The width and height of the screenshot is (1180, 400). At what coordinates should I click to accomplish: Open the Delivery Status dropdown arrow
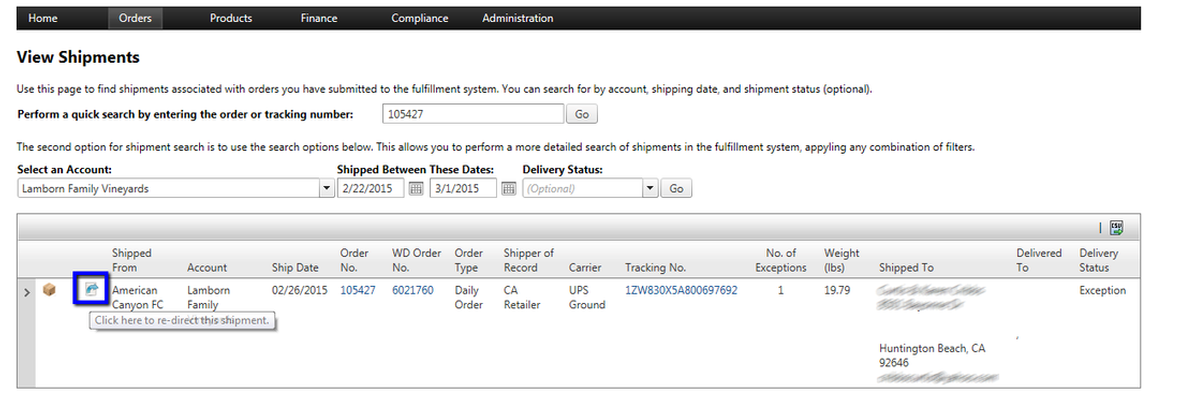650,189
